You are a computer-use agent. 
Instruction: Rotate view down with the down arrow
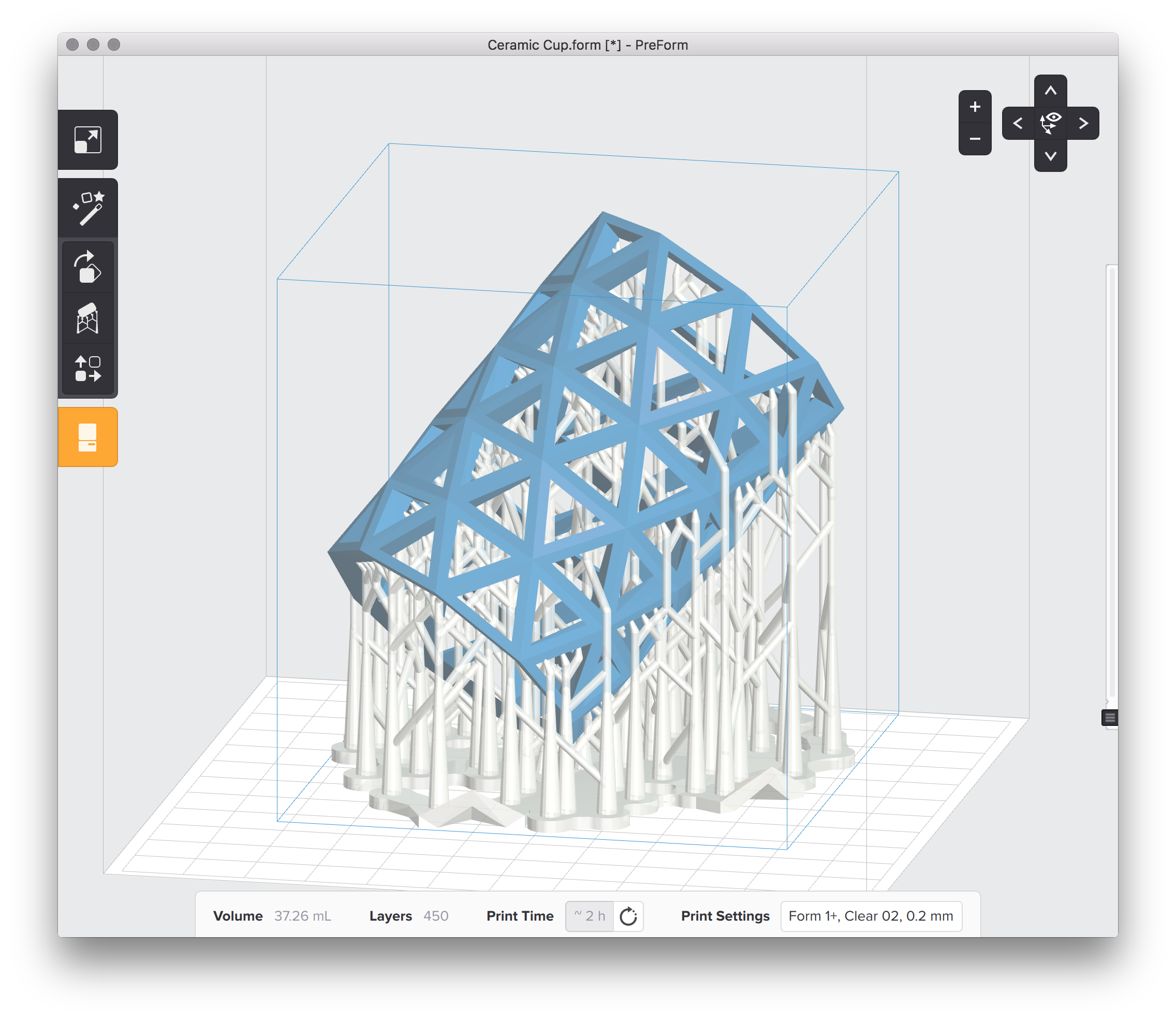pos(1050,155)
